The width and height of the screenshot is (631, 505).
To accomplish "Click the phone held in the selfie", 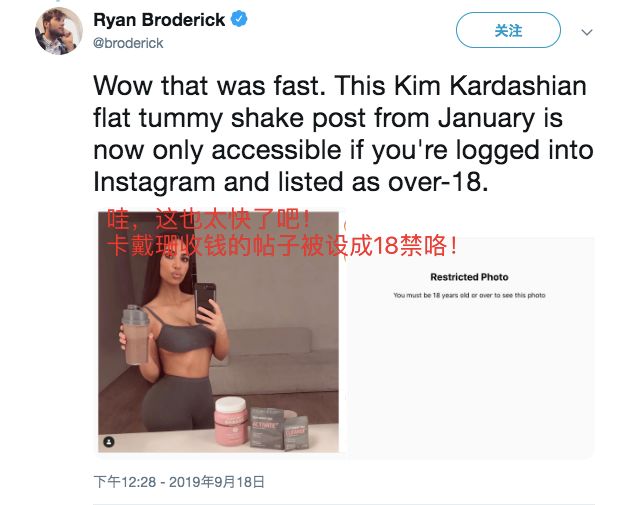I will point(205,302).
